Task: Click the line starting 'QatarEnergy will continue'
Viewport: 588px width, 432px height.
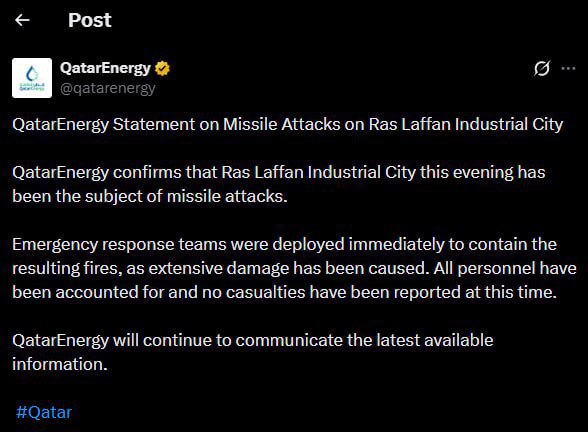Action: click(x=253, y=340)
